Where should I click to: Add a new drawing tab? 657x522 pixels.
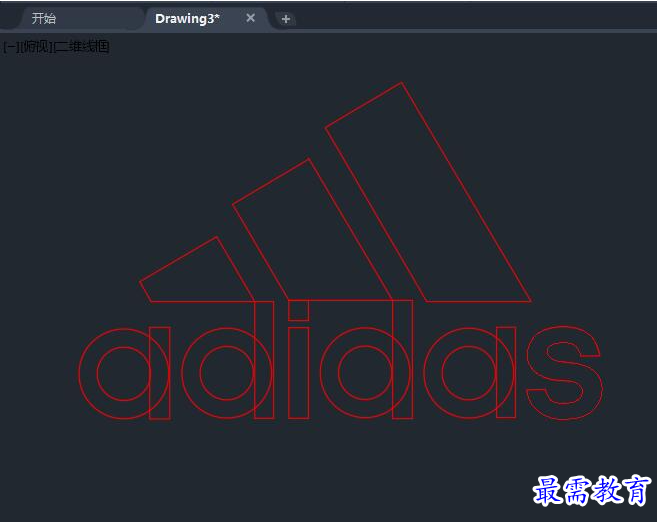click(286, 19)
